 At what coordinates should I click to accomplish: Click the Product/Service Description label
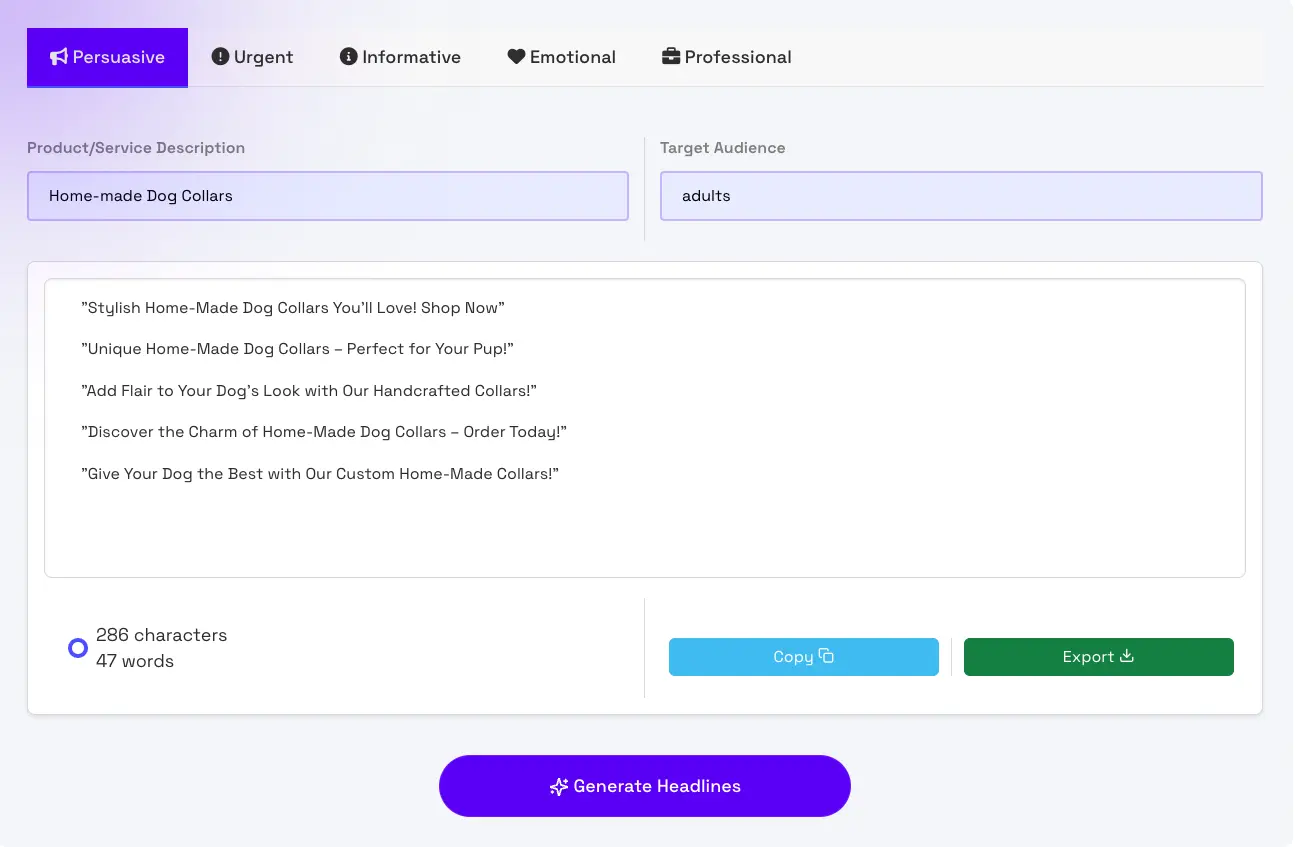136,148
